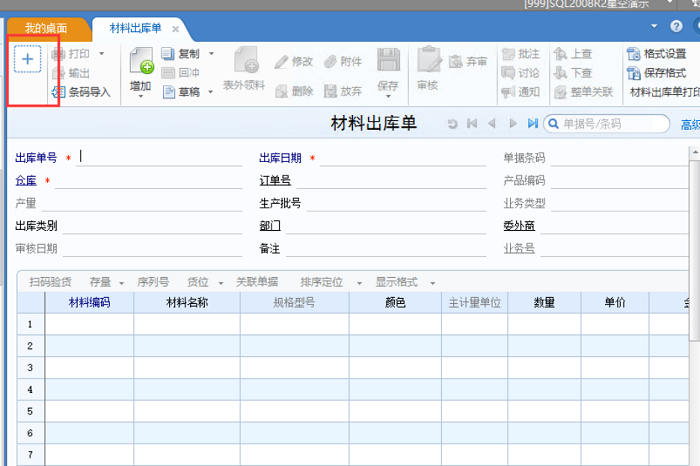The width and height of the screenshot is (700, 466).
Task: Close the 材料出库单 tab
Action: pyautogui.click(x=175, y=29)
